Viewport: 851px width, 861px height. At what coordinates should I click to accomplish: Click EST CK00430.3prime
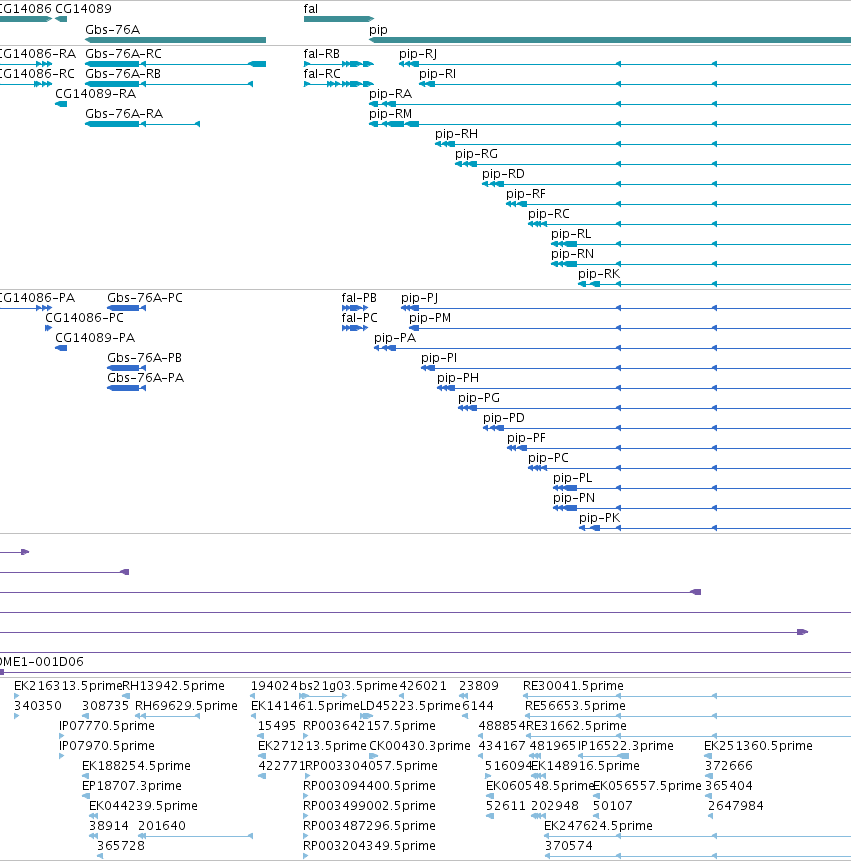(420, 746)
